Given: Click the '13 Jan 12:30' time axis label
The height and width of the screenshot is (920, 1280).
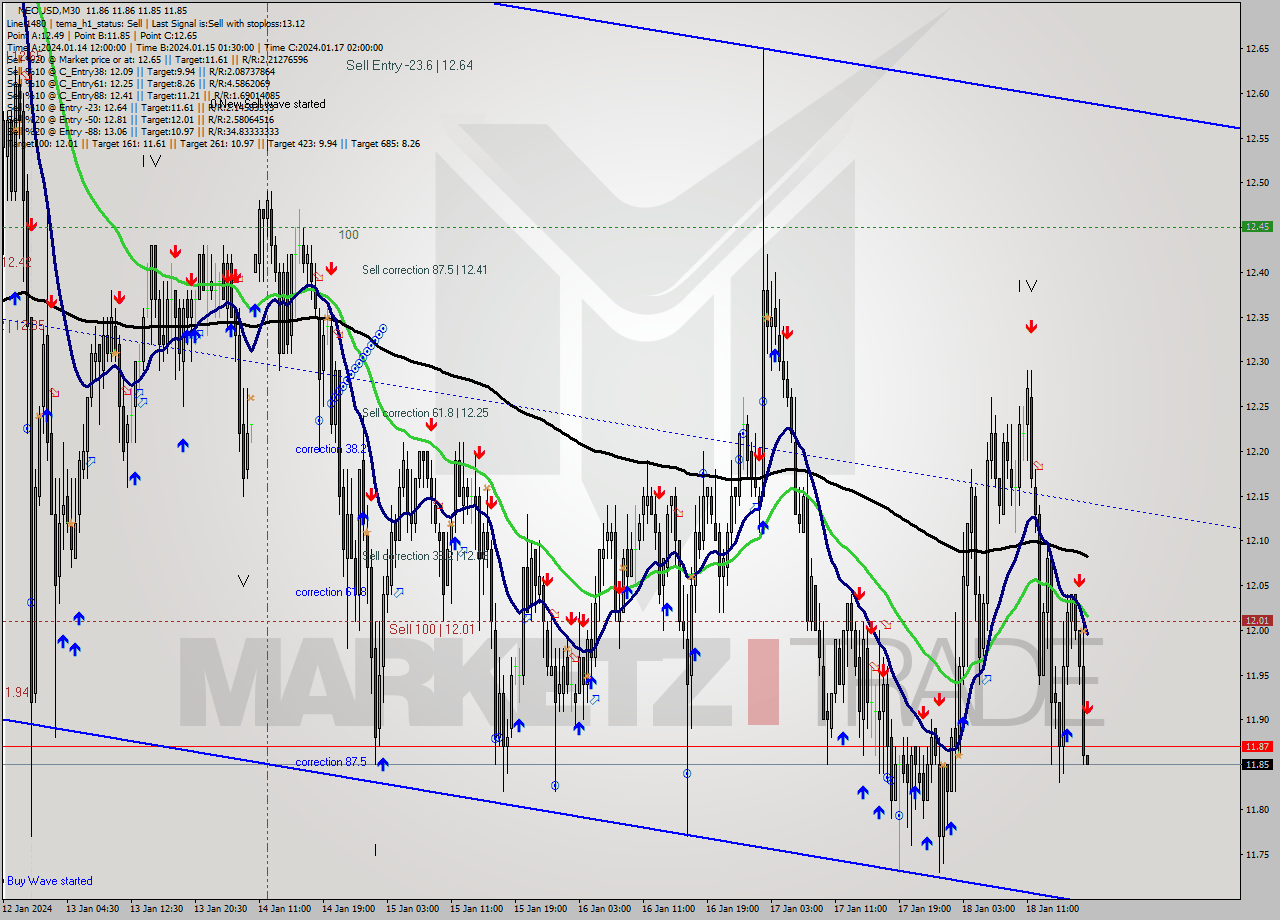Looking at the screenshot, I should 155,909.
